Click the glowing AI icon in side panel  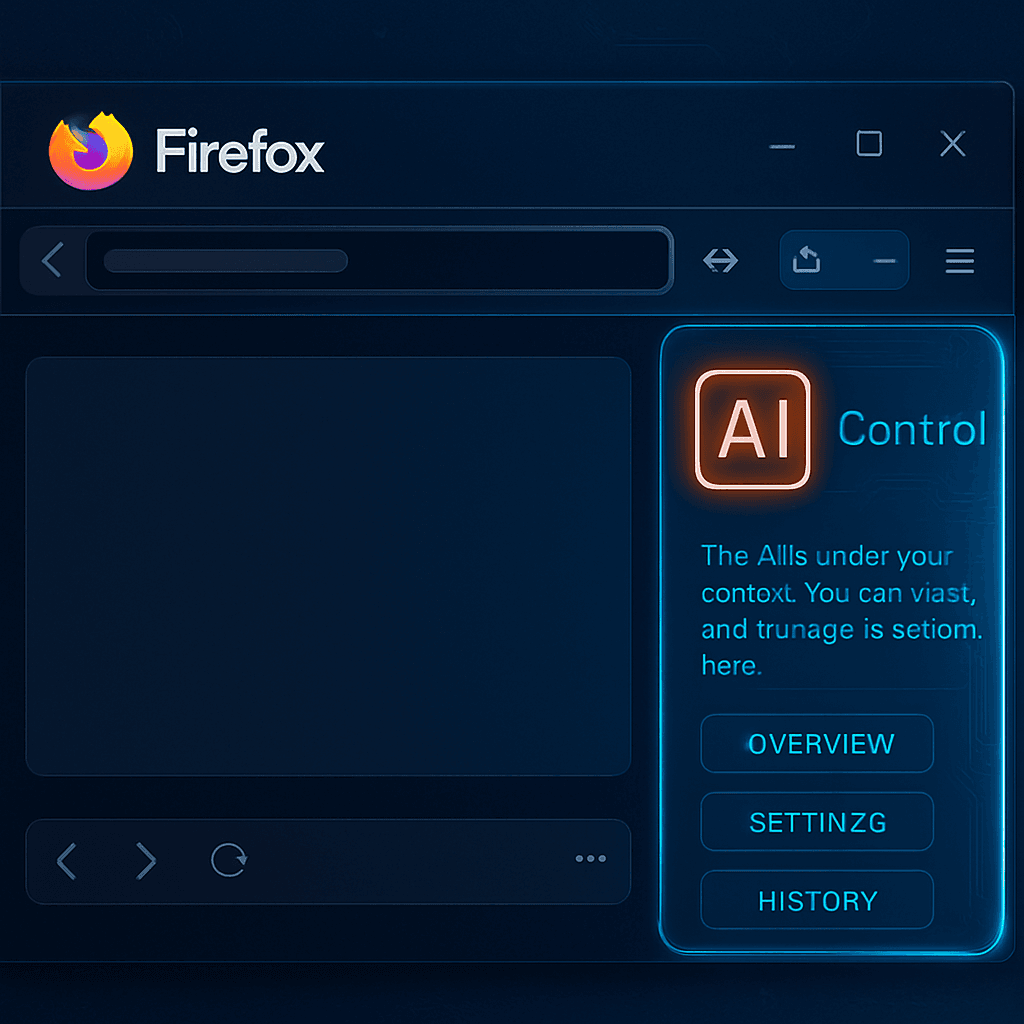coord(752,429)
